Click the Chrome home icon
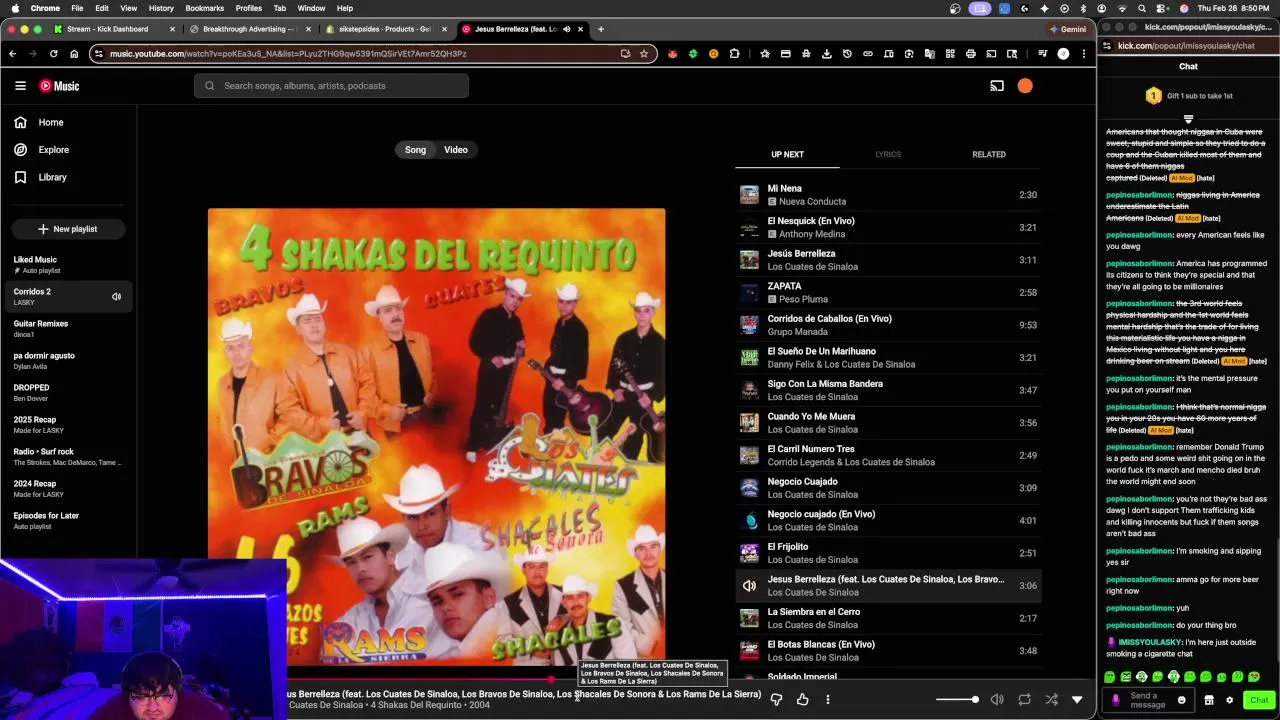 [x=74, y=54]
